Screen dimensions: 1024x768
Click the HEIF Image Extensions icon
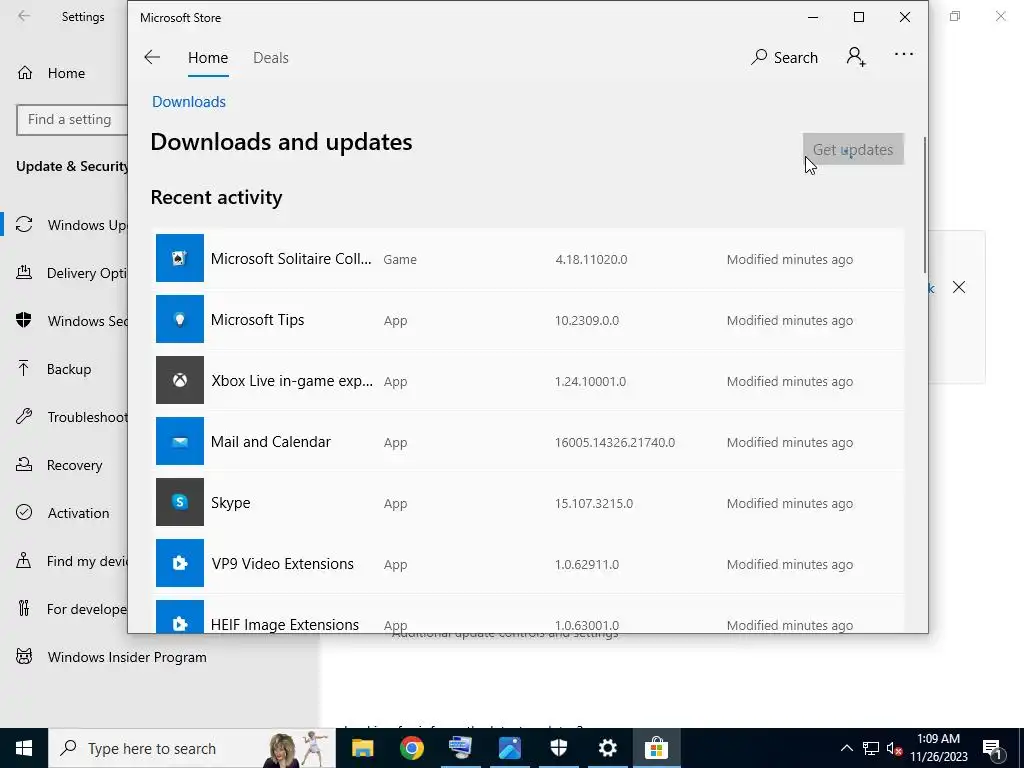tap(180, 616)
